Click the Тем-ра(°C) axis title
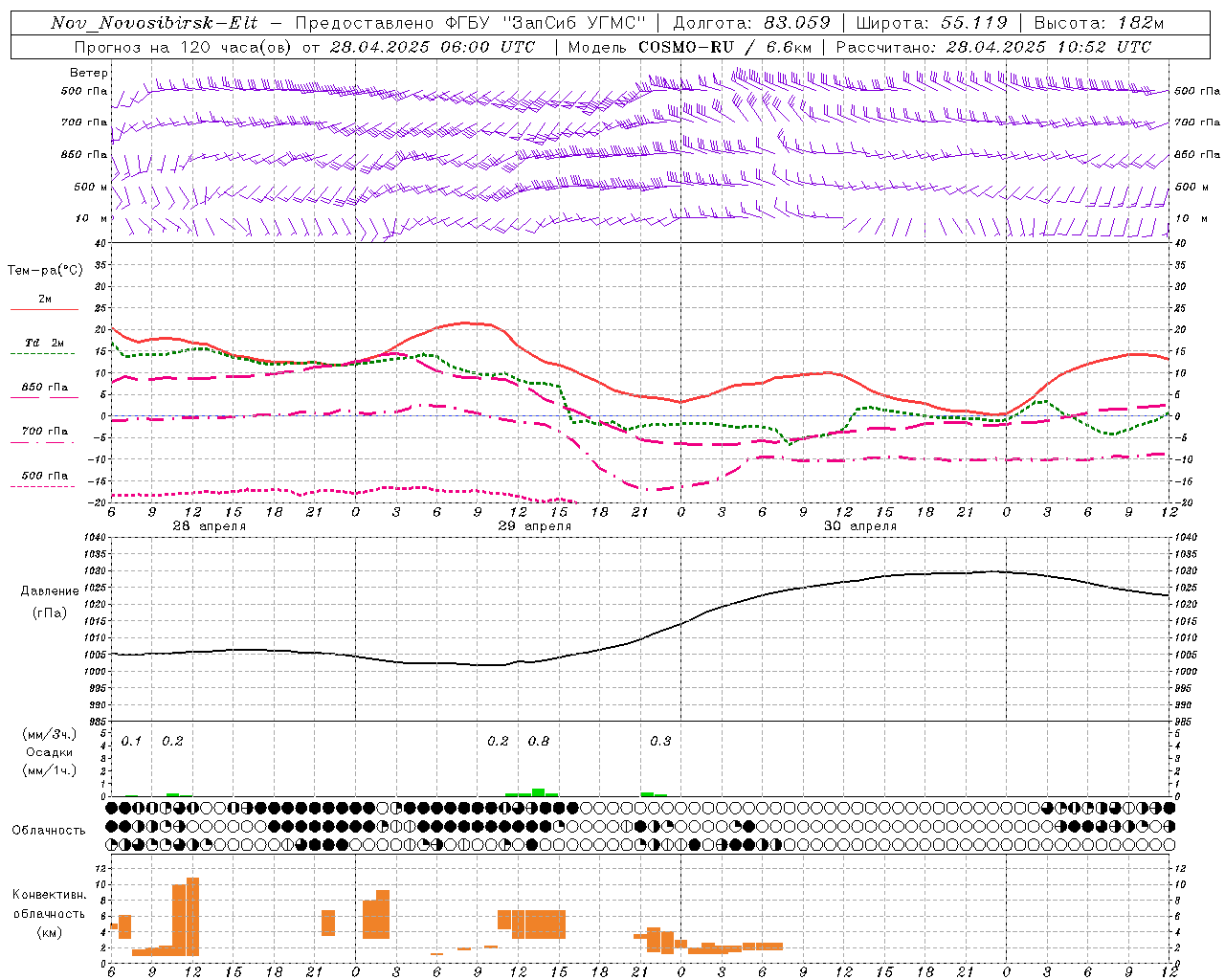The width and height of the screenshot is (1225, 980). 45,271
